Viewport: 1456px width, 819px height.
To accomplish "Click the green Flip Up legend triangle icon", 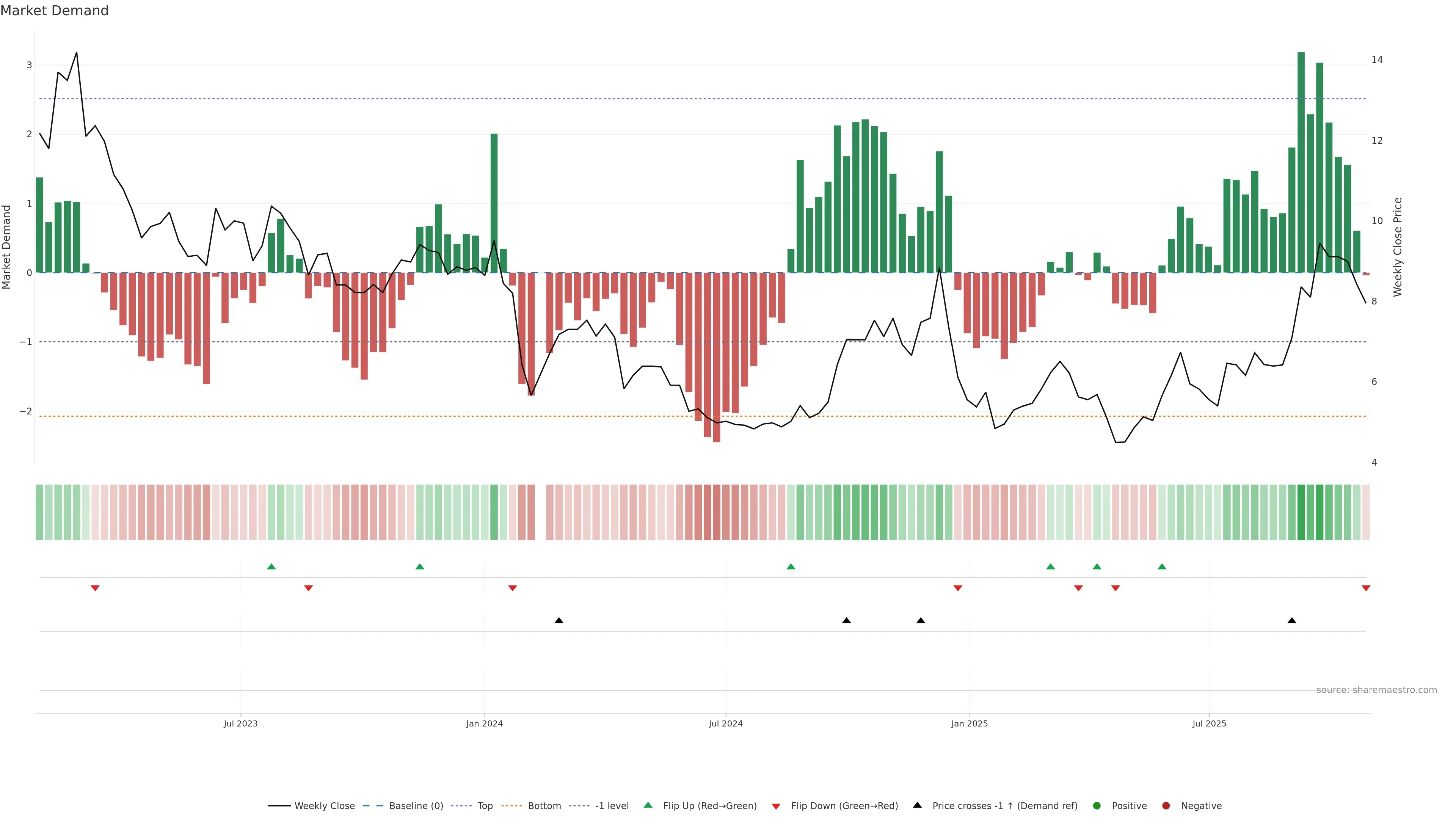I will point(648,805).
